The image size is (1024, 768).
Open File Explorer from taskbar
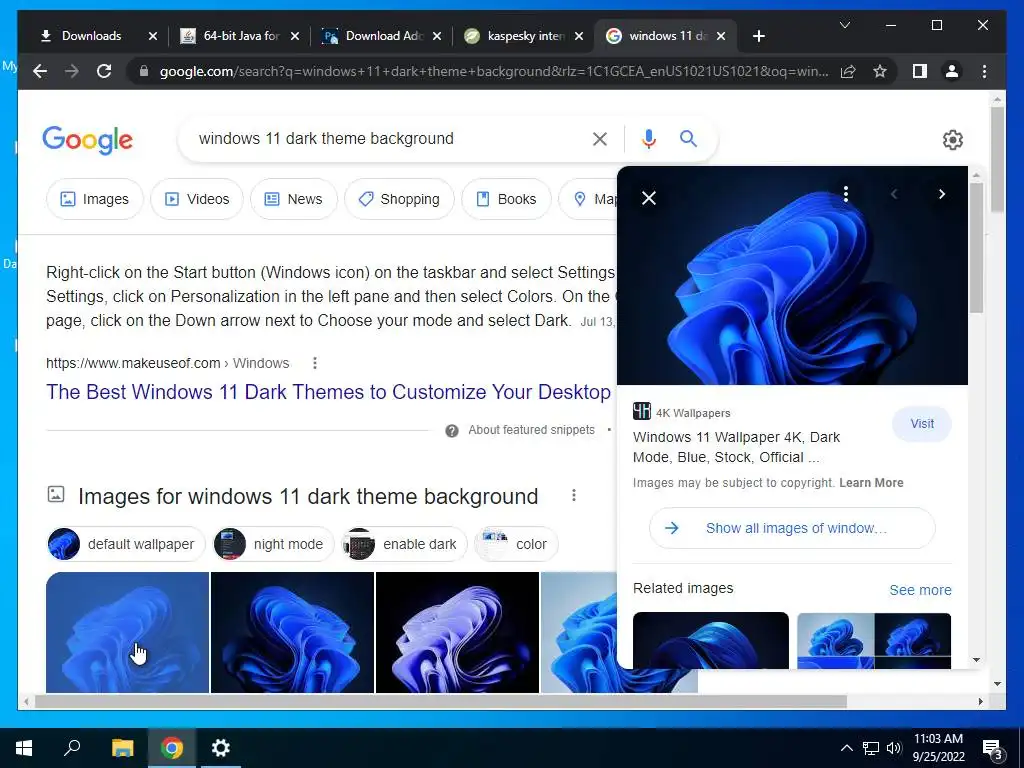pyautogui.click(x=122, y=748)
